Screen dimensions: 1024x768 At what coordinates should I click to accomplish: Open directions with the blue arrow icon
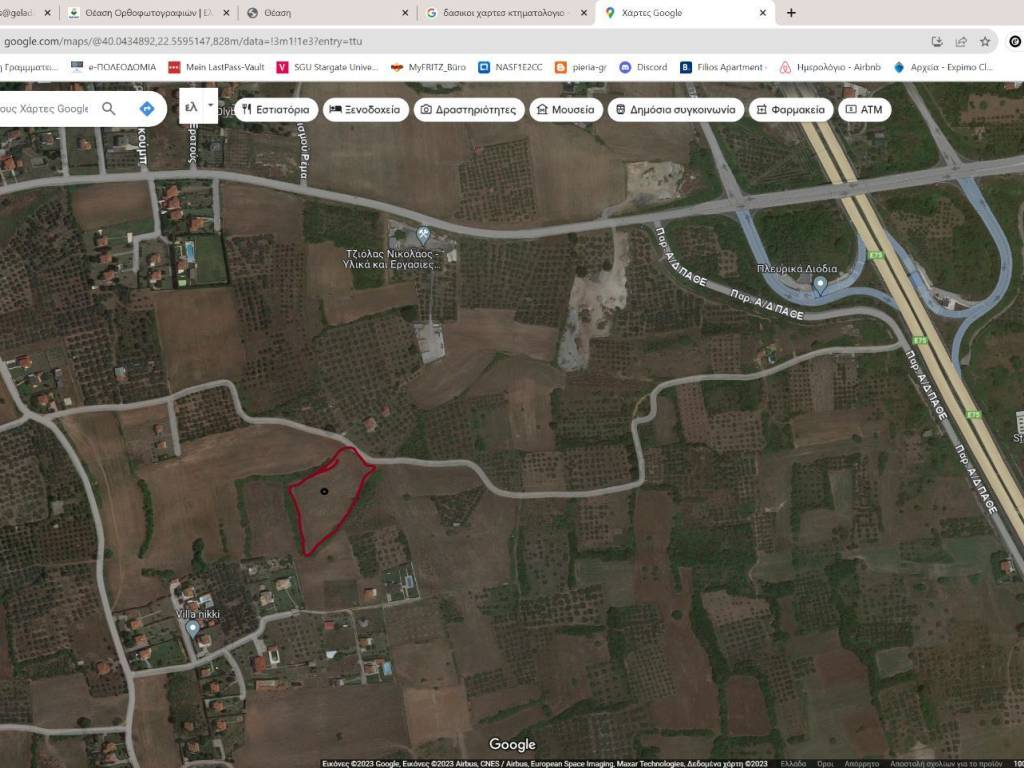pyautogui.click(x=146, y=108)
